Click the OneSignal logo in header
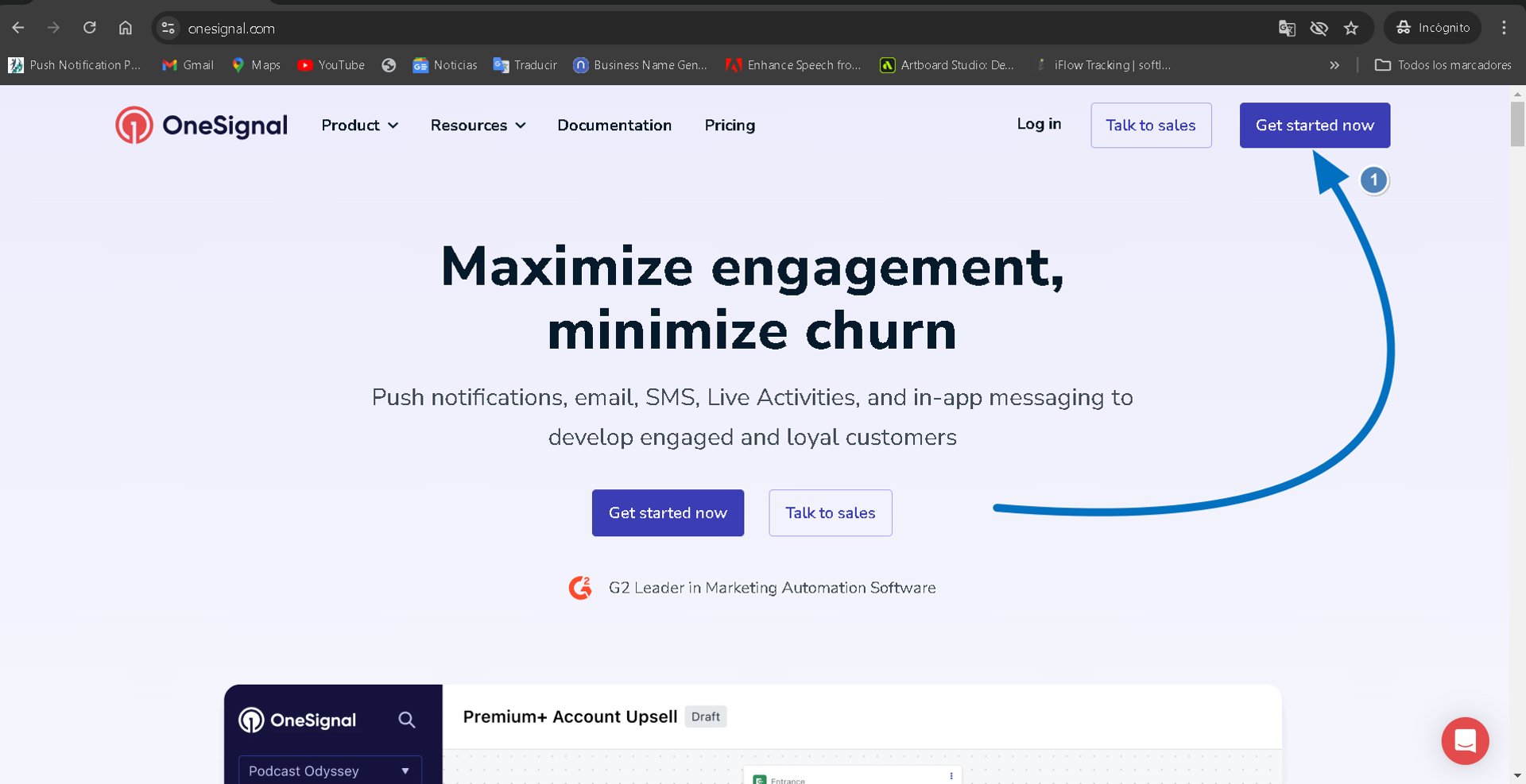This screenshot has height=784, width=1526. (201, 125)
